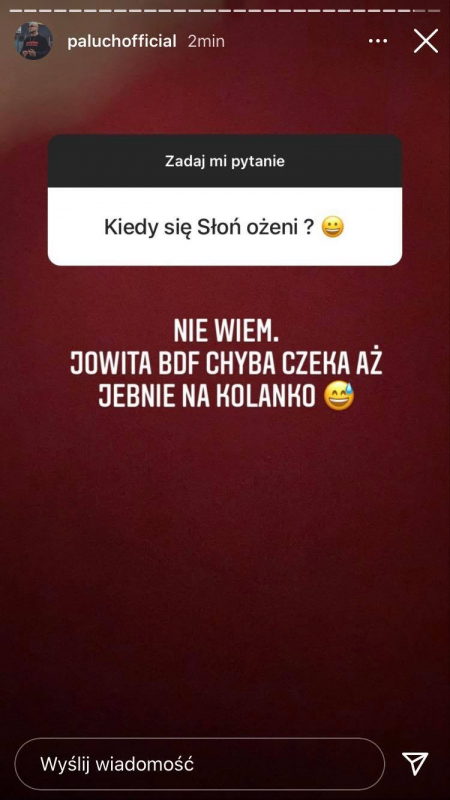
Task: Click the paluchofficial username link
Action: (122, 41)
